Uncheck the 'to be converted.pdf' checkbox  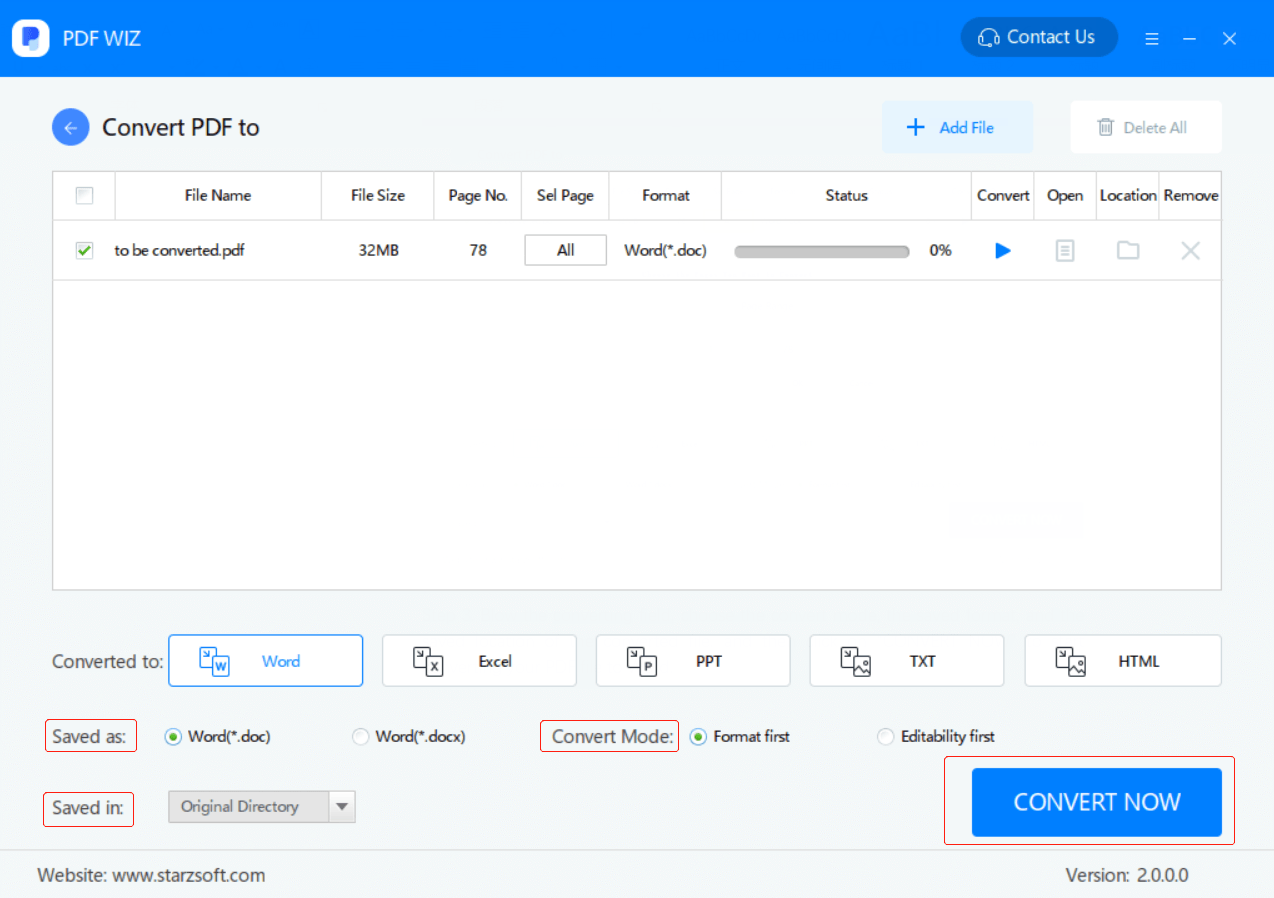click(84, 250)
